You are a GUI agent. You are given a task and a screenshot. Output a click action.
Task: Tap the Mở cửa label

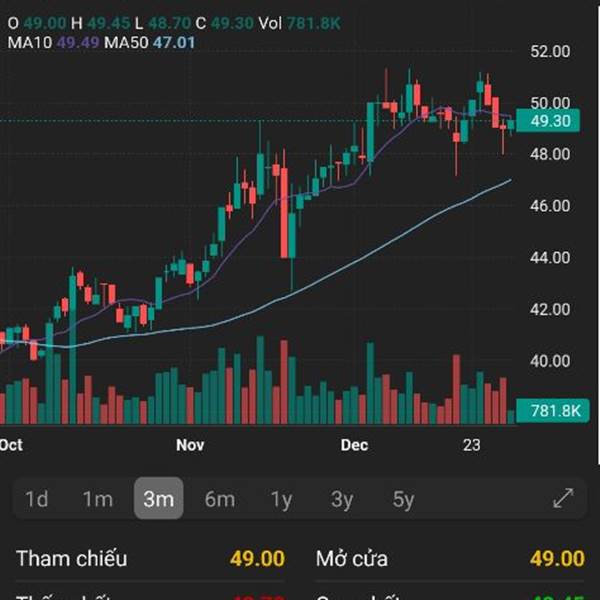click(x=352, y=558)
